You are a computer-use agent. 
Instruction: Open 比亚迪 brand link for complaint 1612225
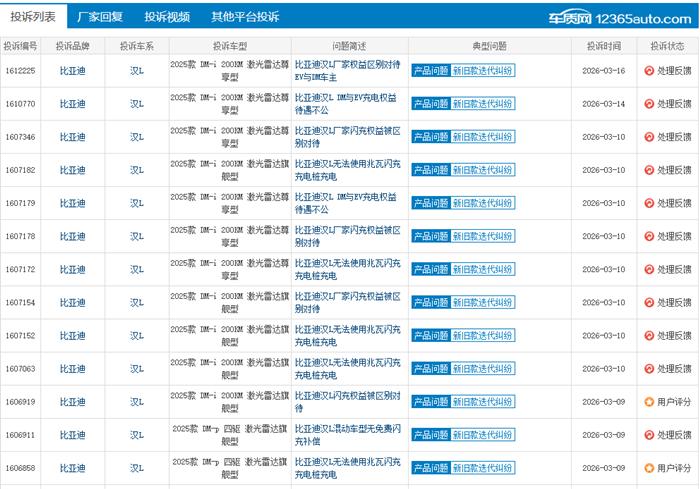click(x=72, y=71)
